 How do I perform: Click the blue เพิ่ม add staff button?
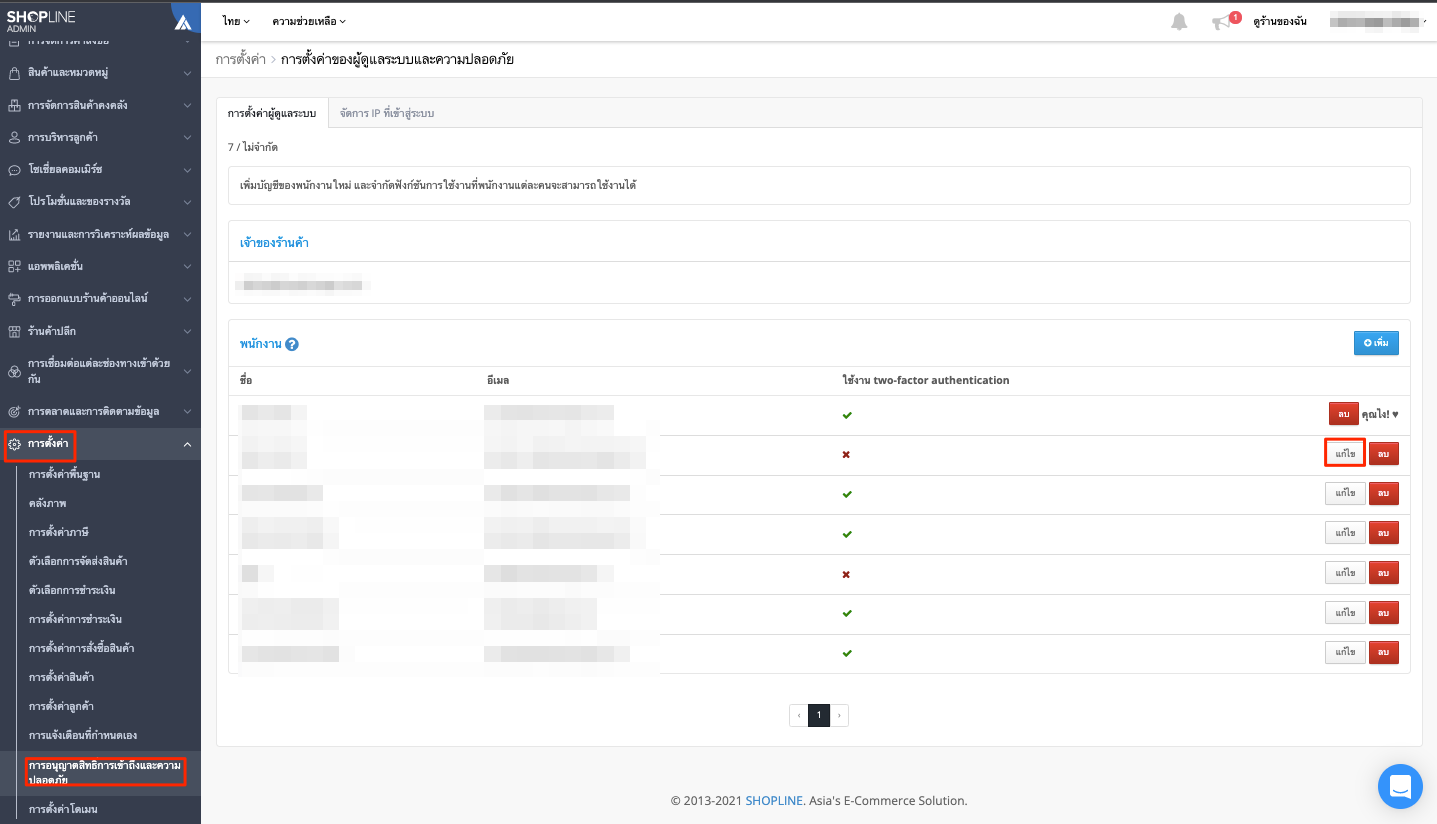pos(1376,343)
